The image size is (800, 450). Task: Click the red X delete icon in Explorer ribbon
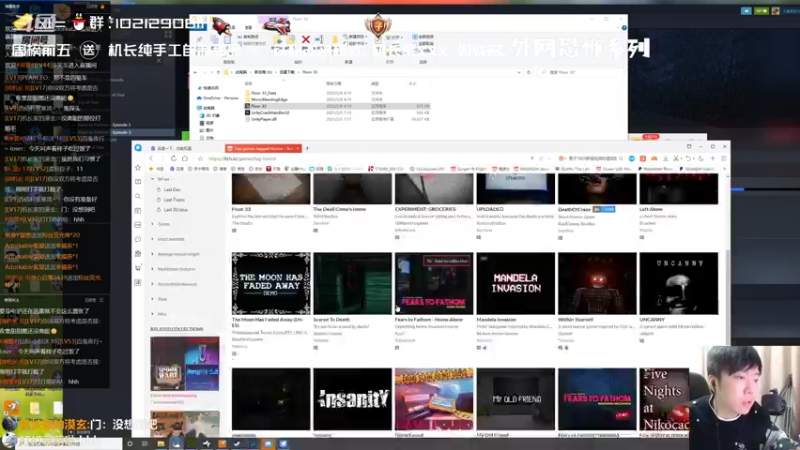(x=306, y=40)
